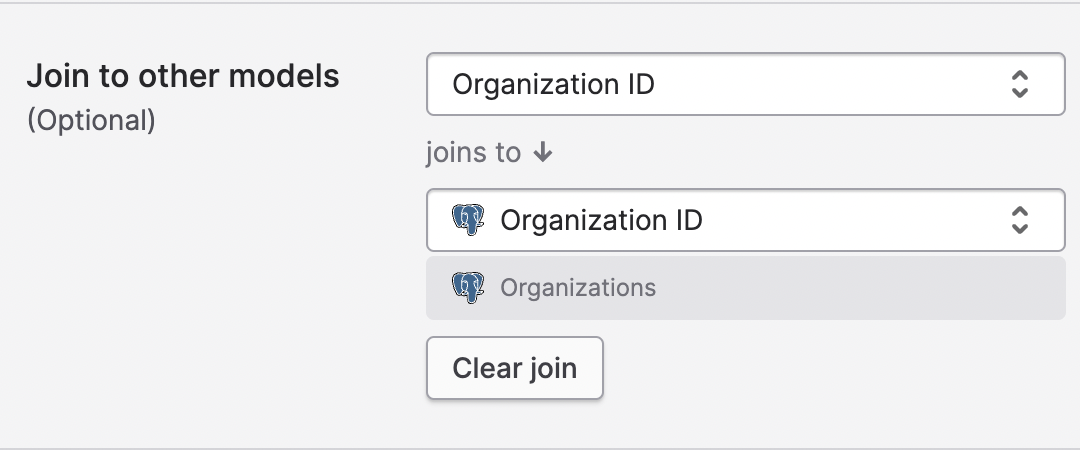Open the first Organization ID dropdown
The image size is (1080, 450).
pos(745,84)
